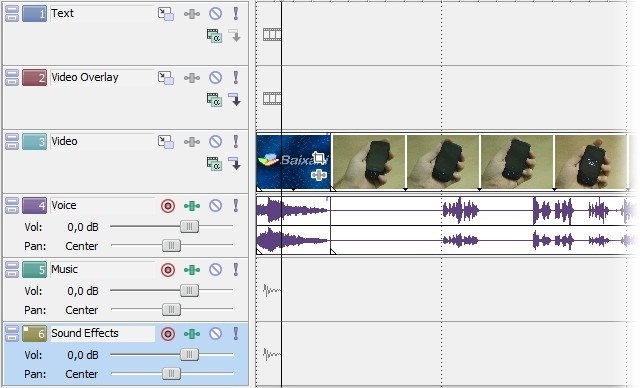This screenshot has width=640, height=388.
Task: Open Track FX for Voice track
Action: 191,206
